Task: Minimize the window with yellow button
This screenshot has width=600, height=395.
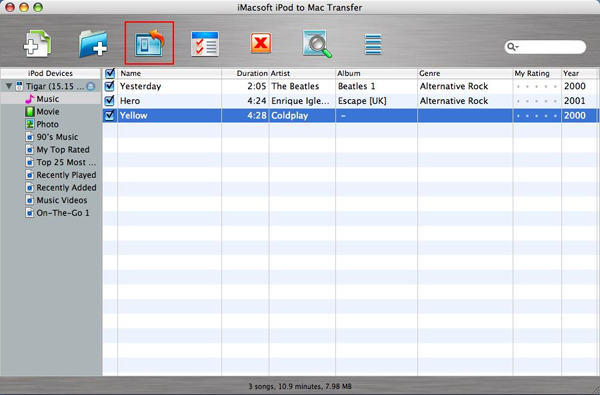Action: click(24, 7)
